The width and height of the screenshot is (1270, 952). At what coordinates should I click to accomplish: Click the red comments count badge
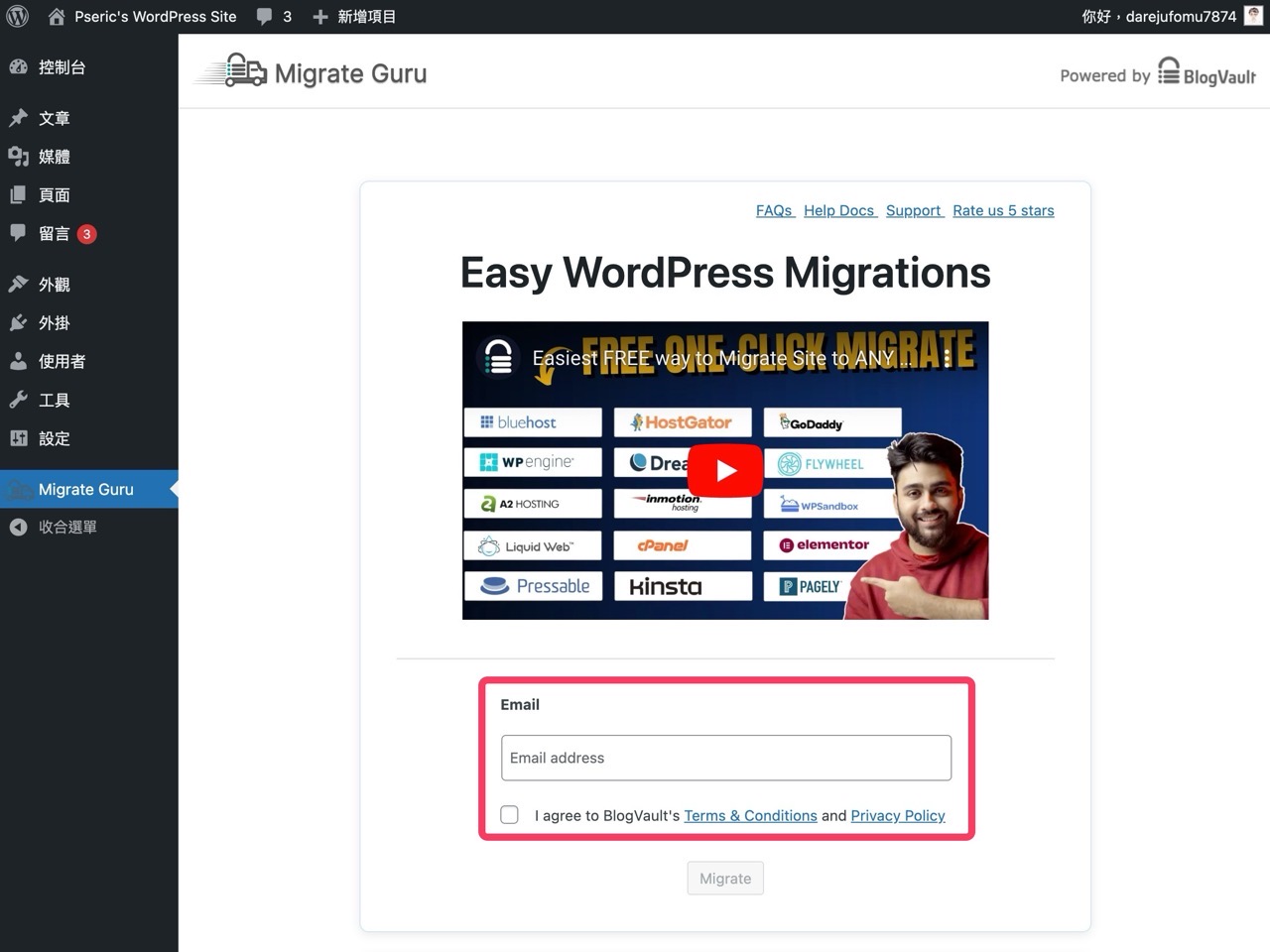(87, 234)
